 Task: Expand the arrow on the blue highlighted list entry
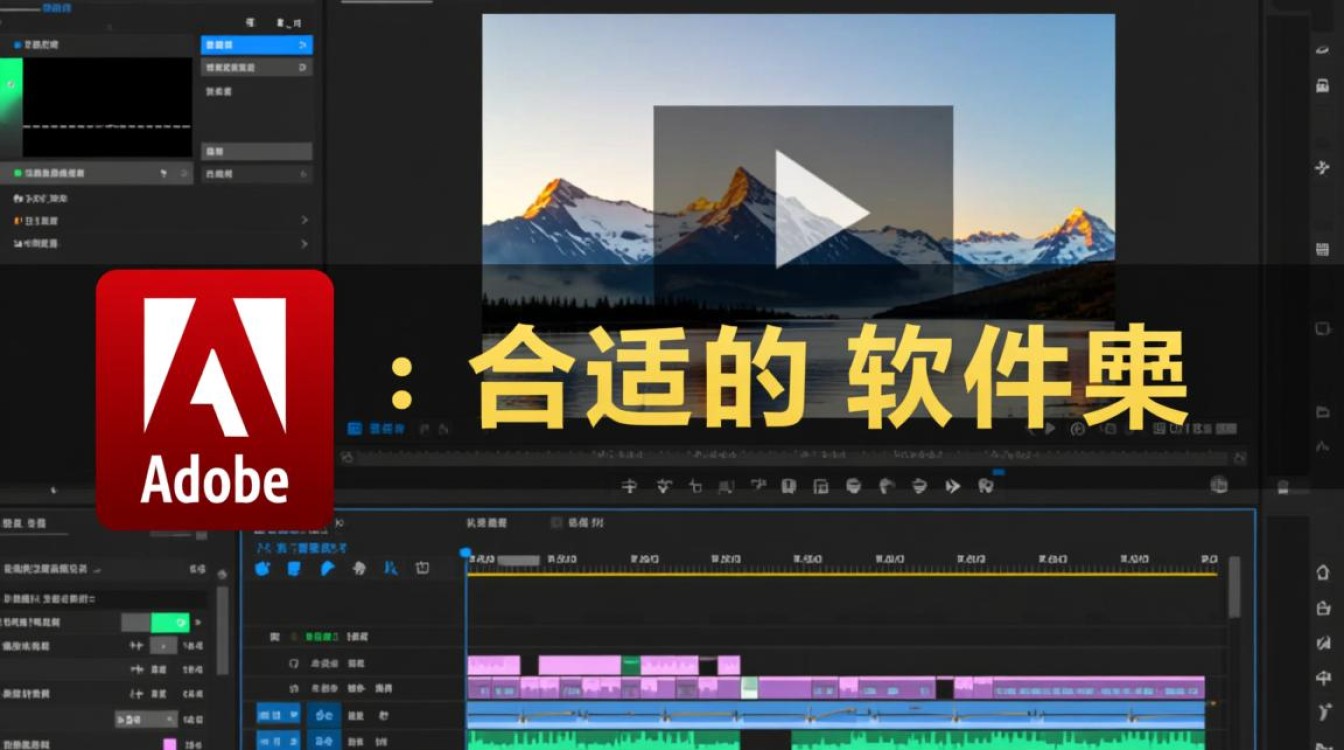click(303, 45)
